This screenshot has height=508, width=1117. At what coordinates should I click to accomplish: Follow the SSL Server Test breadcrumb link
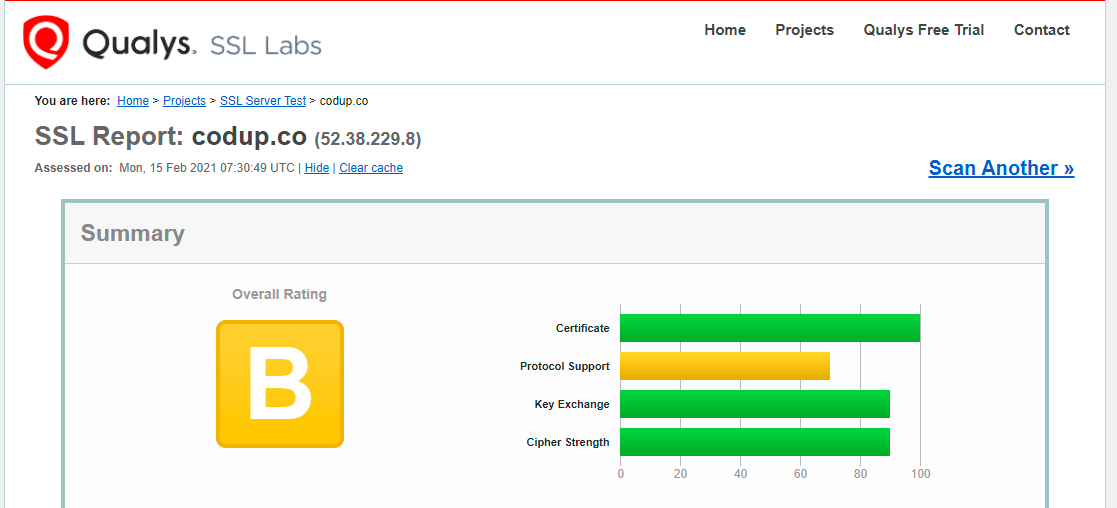[263, 101]
